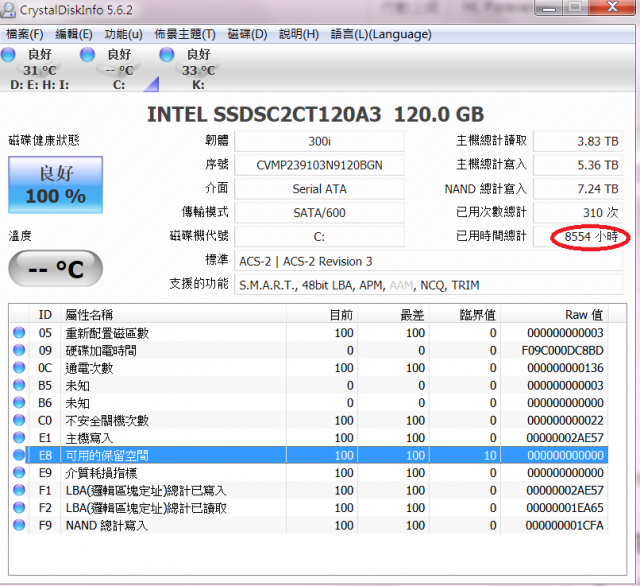Click the status orb of attribute 0C

[19, 368]
